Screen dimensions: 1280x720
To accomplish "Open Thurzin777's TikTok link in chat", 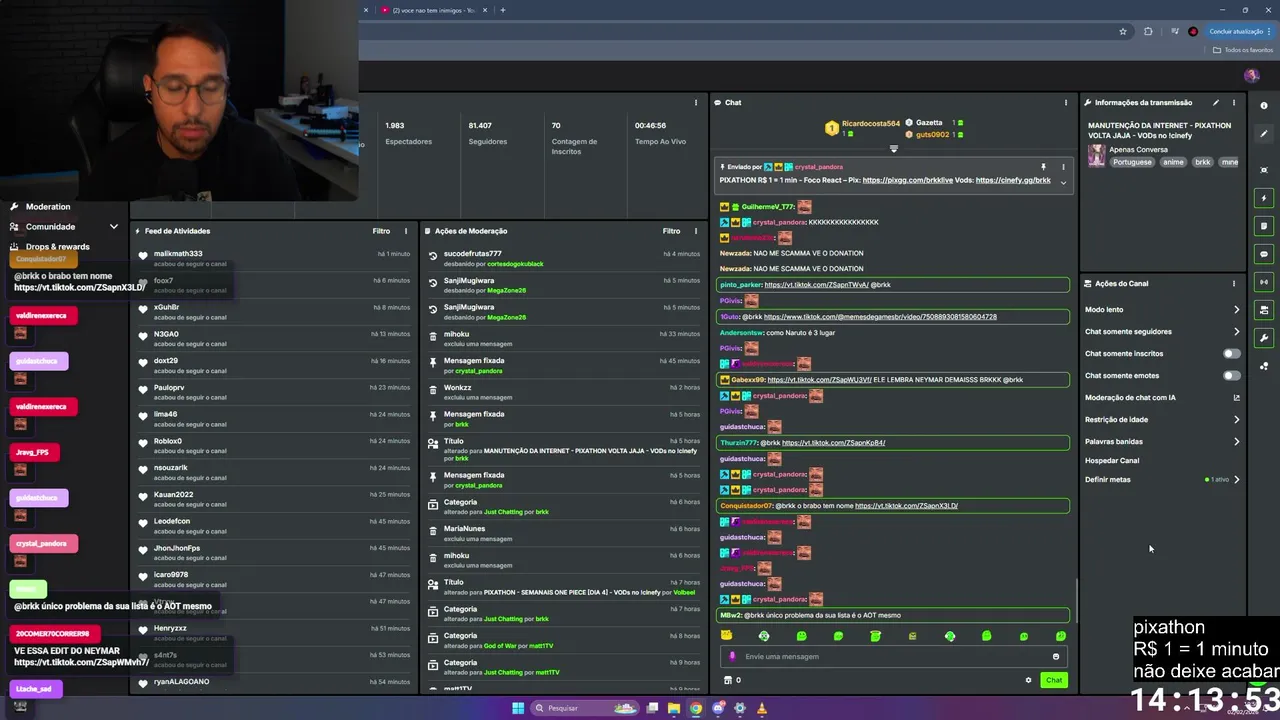I will click(833, 443).
